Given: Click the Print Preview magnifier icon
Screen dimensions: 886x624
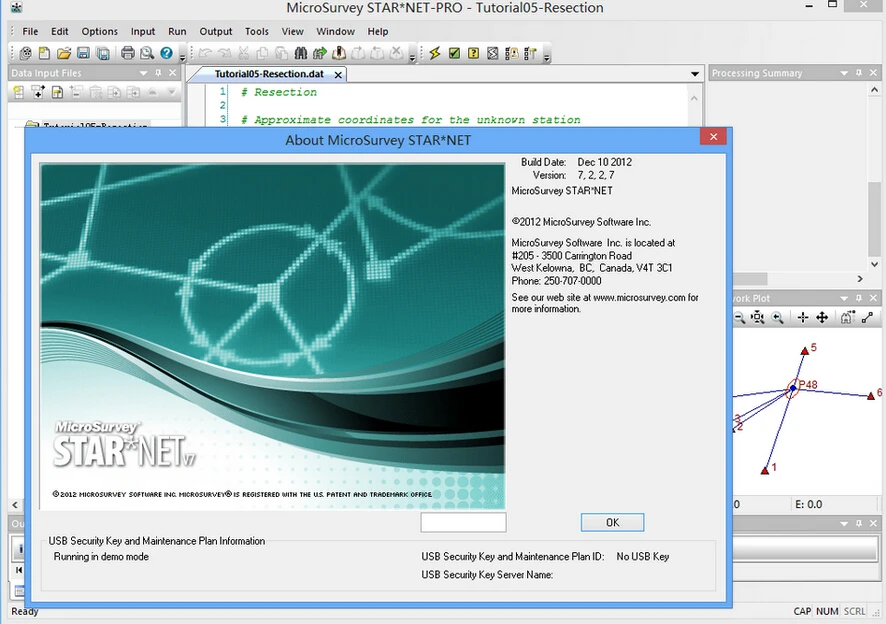Looking at the screenshot, I should (x=147, y=53).
